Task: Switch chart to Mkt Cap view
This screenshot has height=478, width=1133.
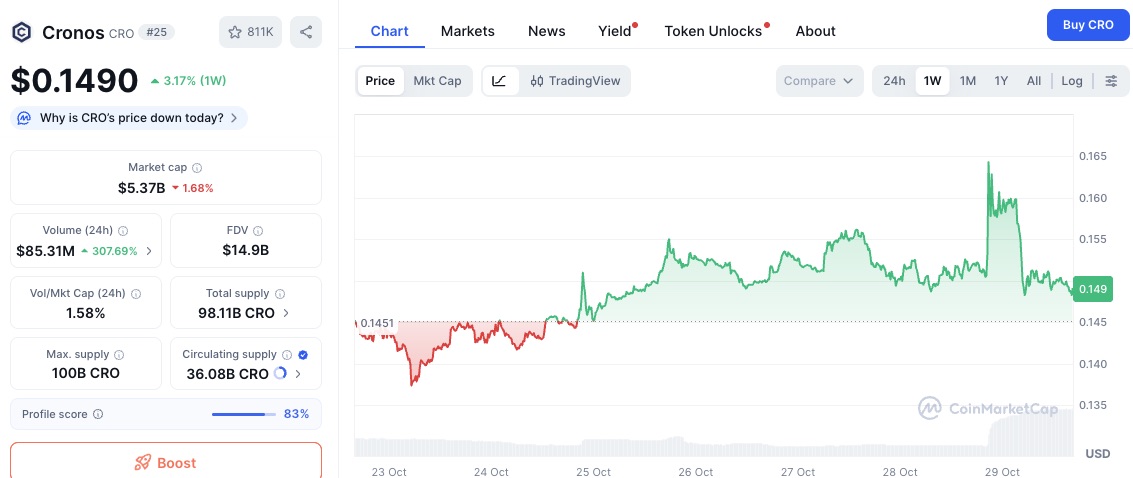Action: tap(437, 81)
